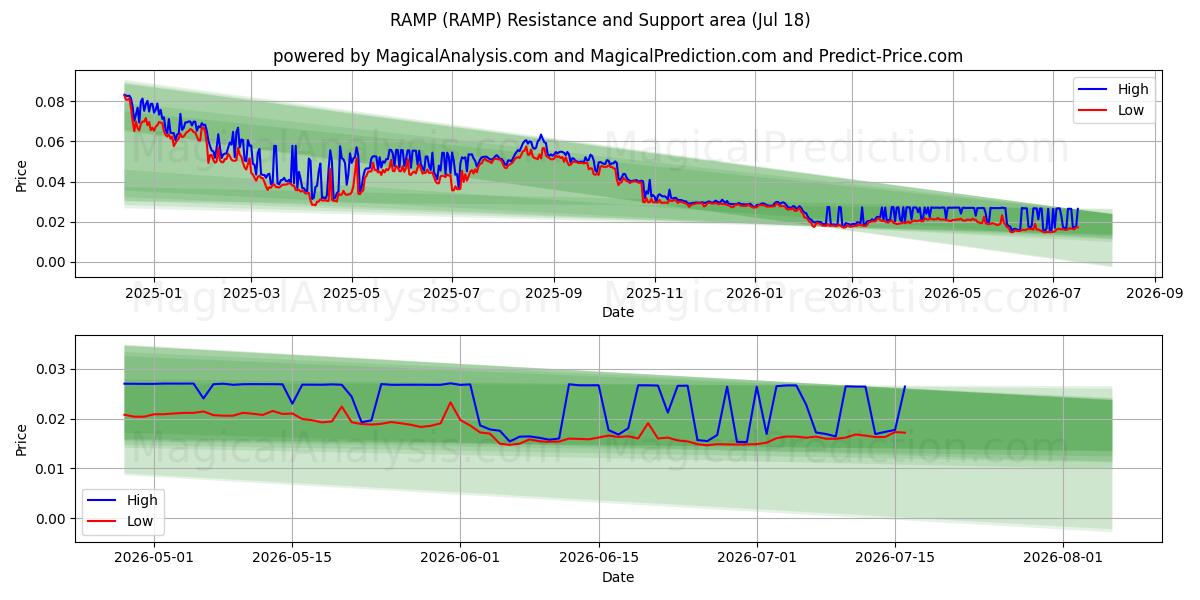Click the '2026-05' tick label on the top chart
Image resolution: width=1200 pixels, height=600 pixels.
click(x=952, y=294)
